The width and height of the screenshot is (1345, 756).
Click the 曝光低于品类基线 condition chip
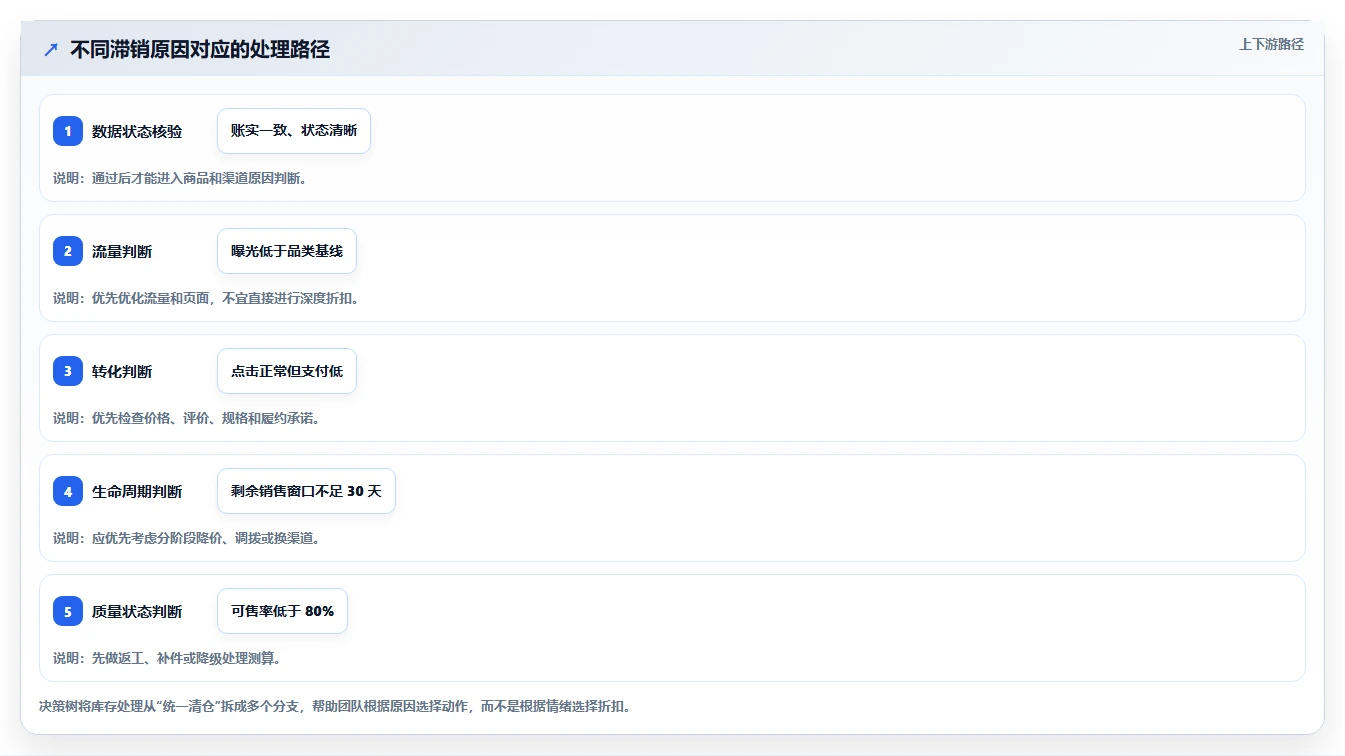[287, 251]
